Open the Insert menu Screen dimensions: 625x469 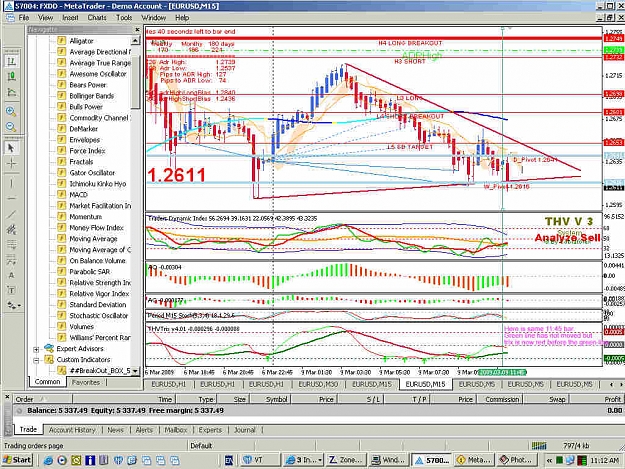click(70, 18)
